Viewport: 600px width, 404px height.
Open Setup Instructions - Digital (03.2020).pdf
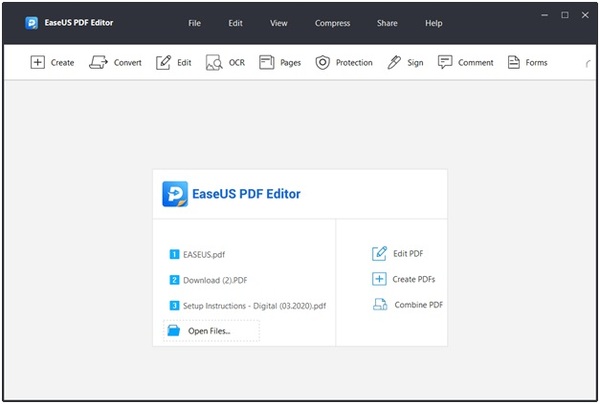tap(254, 306)
